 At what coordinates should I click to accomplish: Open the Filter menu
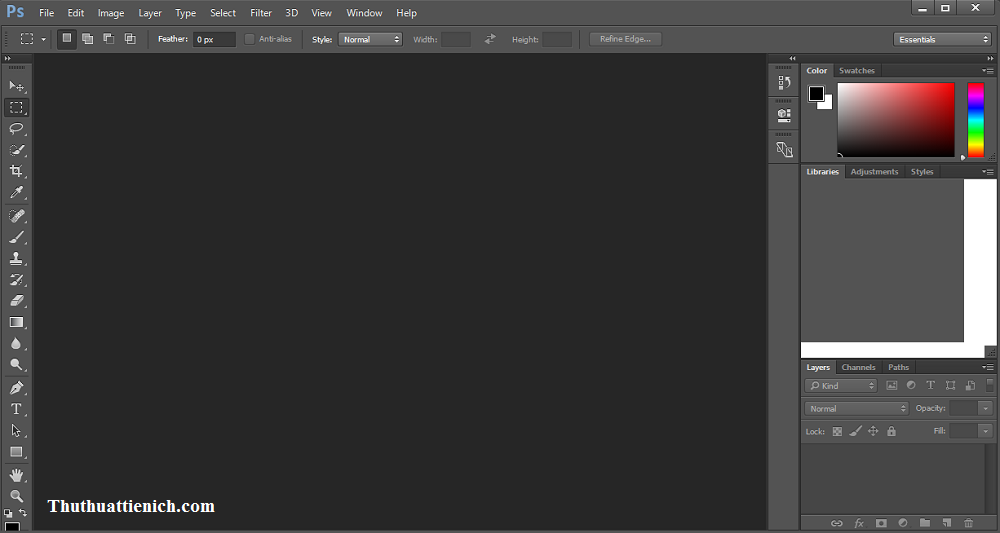click(x=261, y=13)
